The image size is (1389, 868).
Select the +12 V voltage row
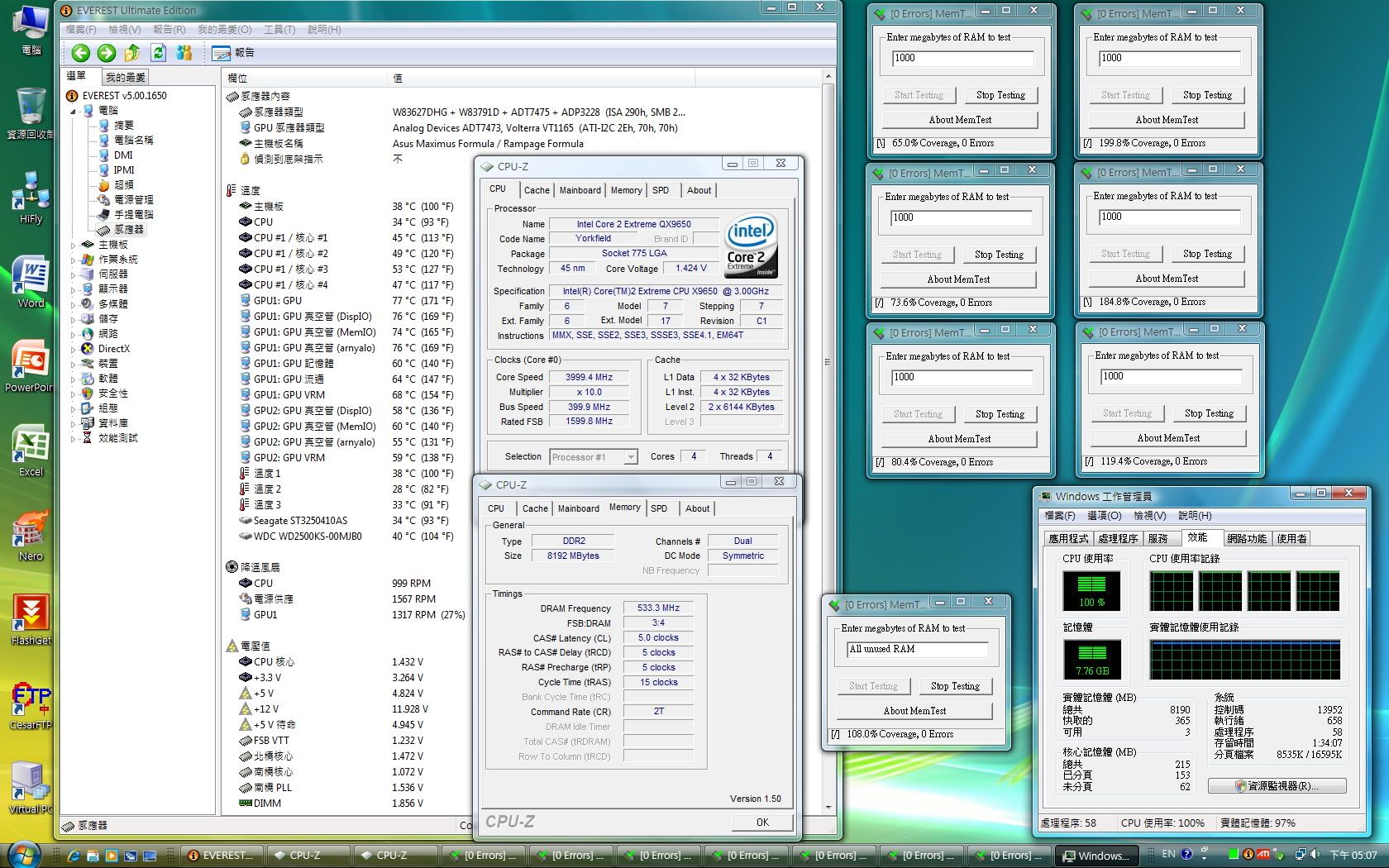pyautogui.click(x=265, y=708)
